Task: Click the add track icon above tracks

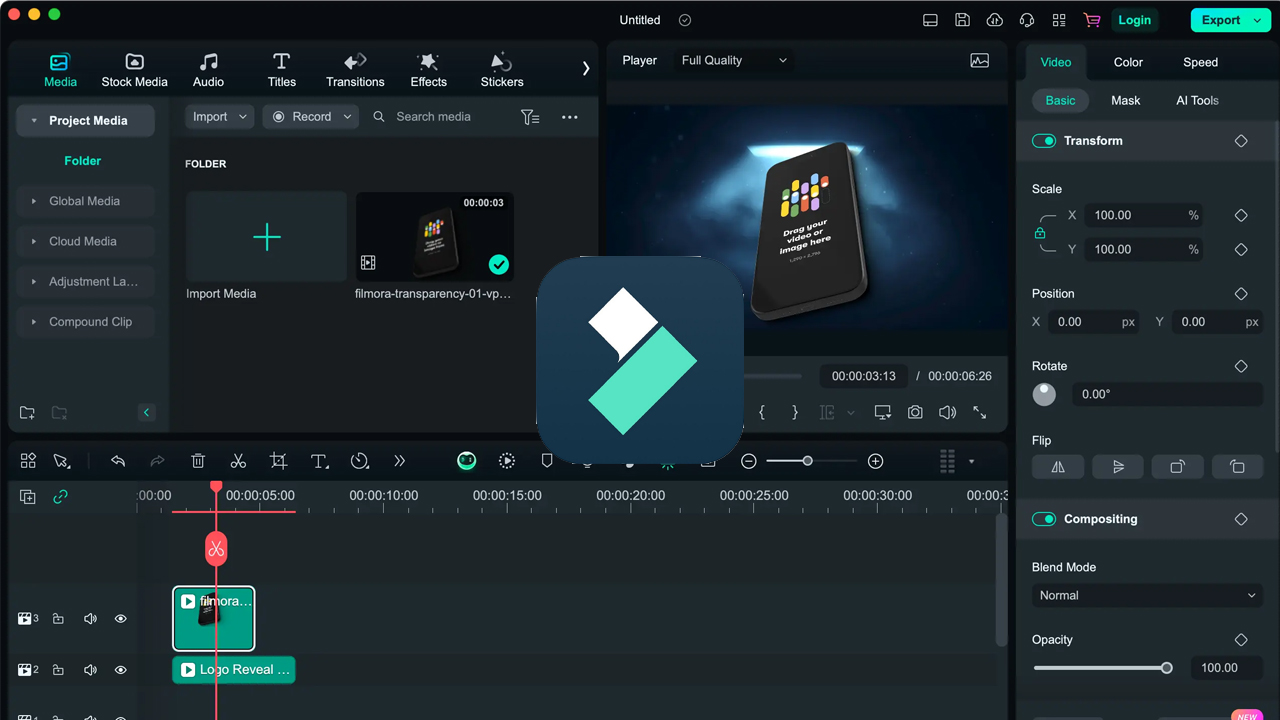Action: coord(28,497)
